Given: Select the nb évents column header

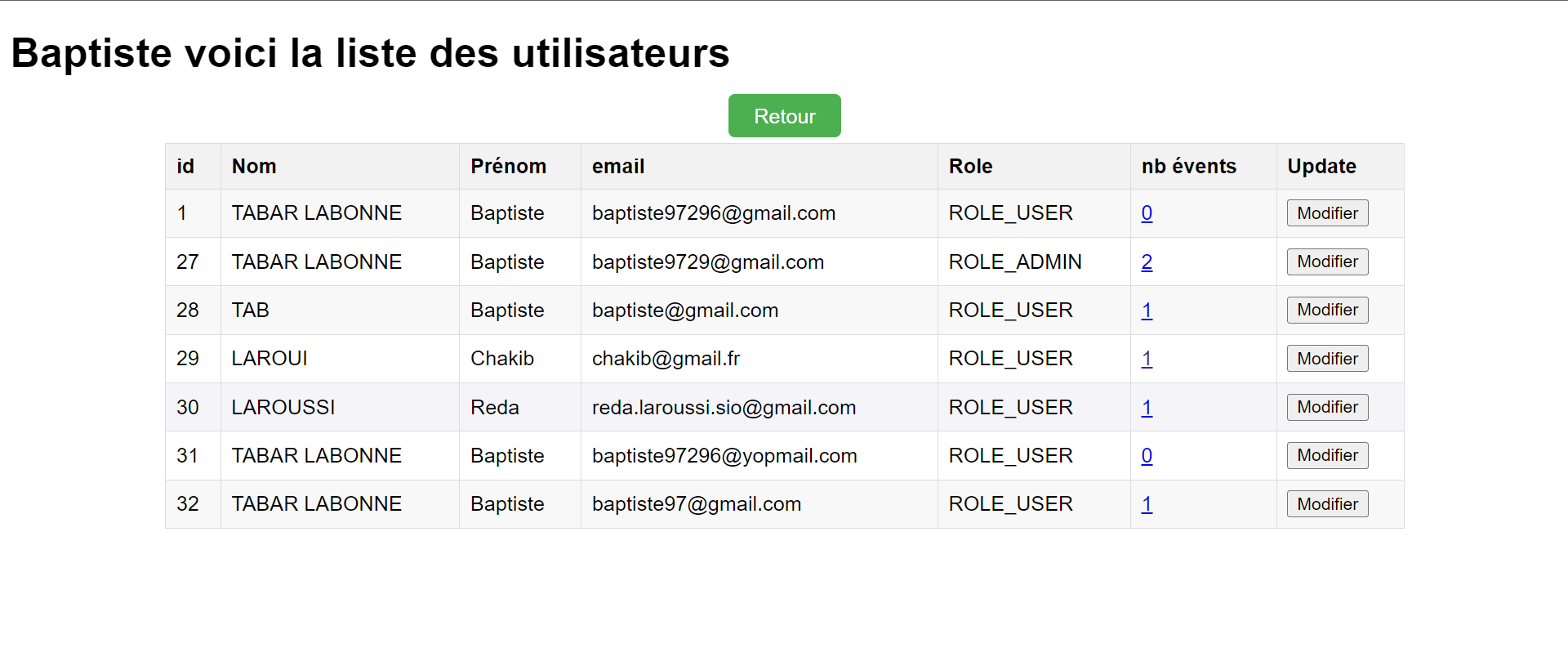Looking at the screenshot, I should click(1188, 167).
